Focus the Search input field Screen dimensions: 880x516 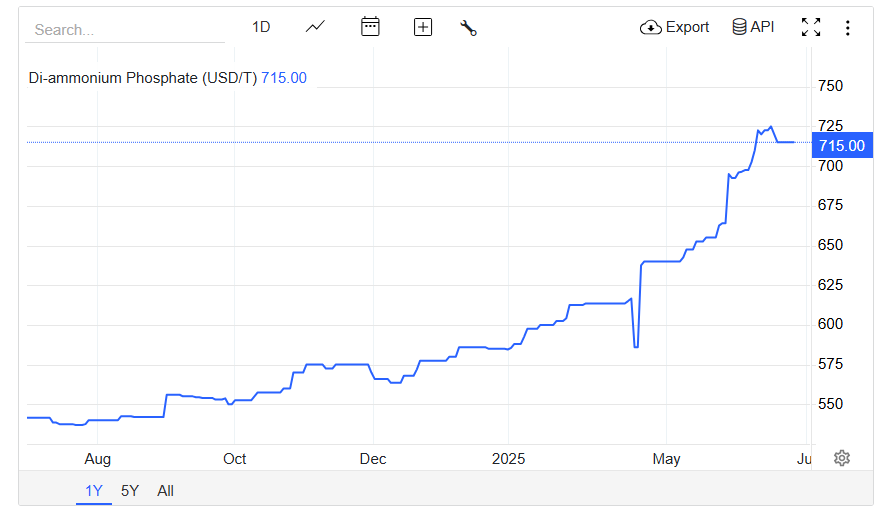click(x=125, y=30)
